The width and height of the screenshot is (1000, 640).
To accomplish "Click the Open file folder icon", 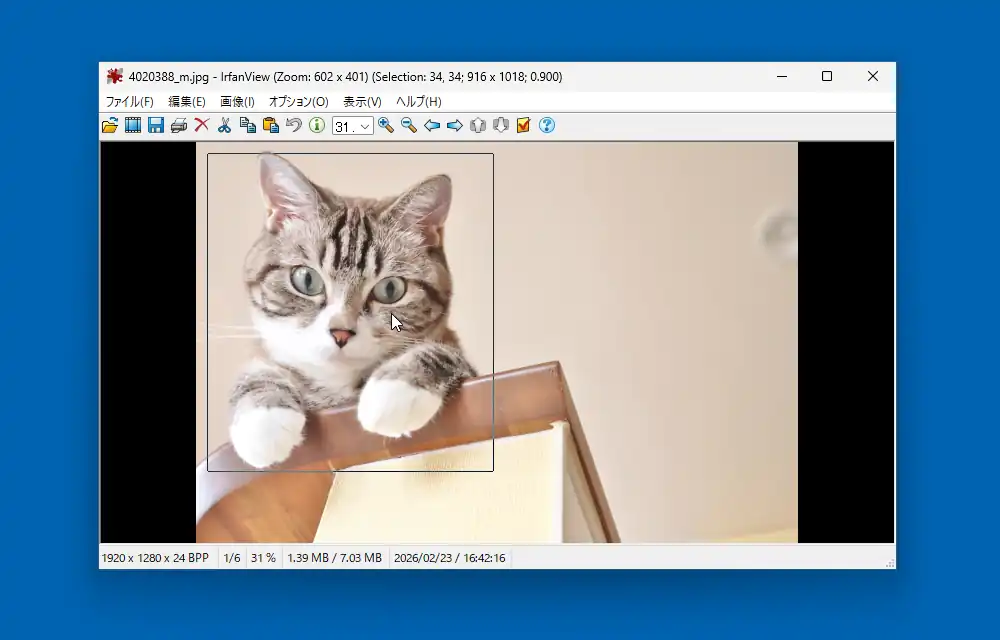I will (110, 125).
